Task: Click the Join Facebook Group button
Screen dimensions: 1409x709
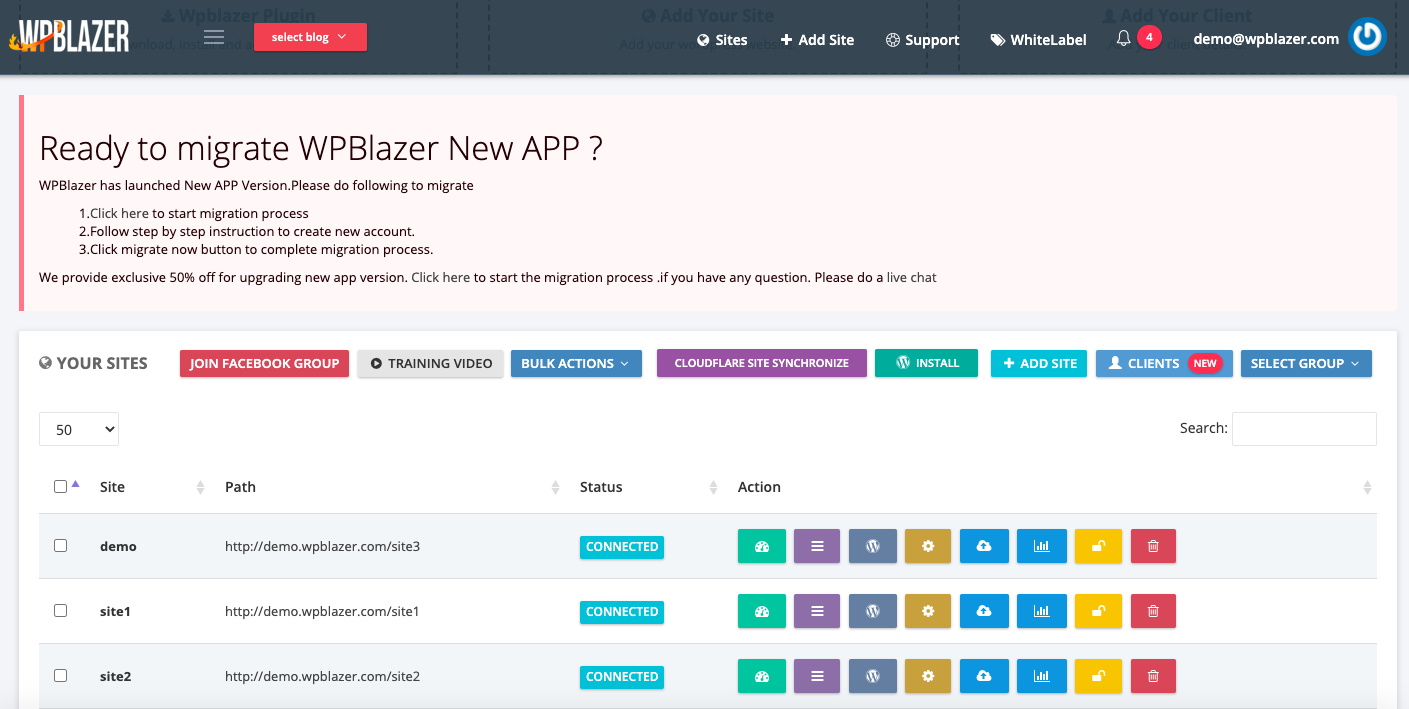Action: tap(264, 363)
